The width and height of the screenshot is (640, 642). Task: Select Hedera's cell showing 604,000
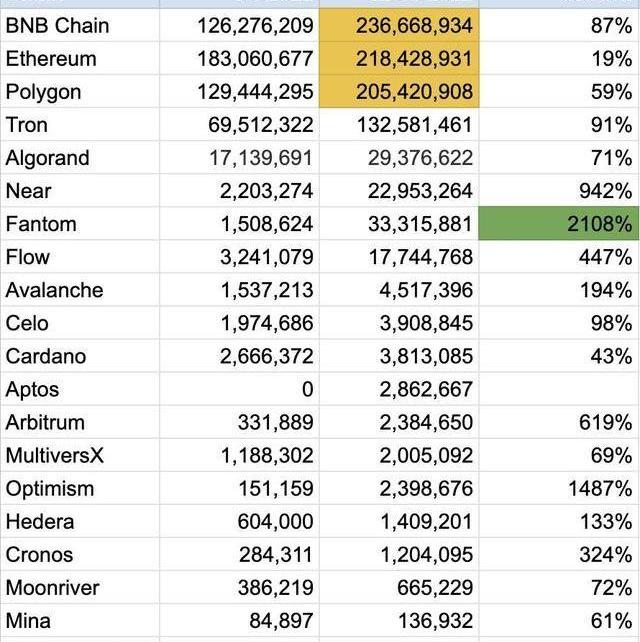239,522
